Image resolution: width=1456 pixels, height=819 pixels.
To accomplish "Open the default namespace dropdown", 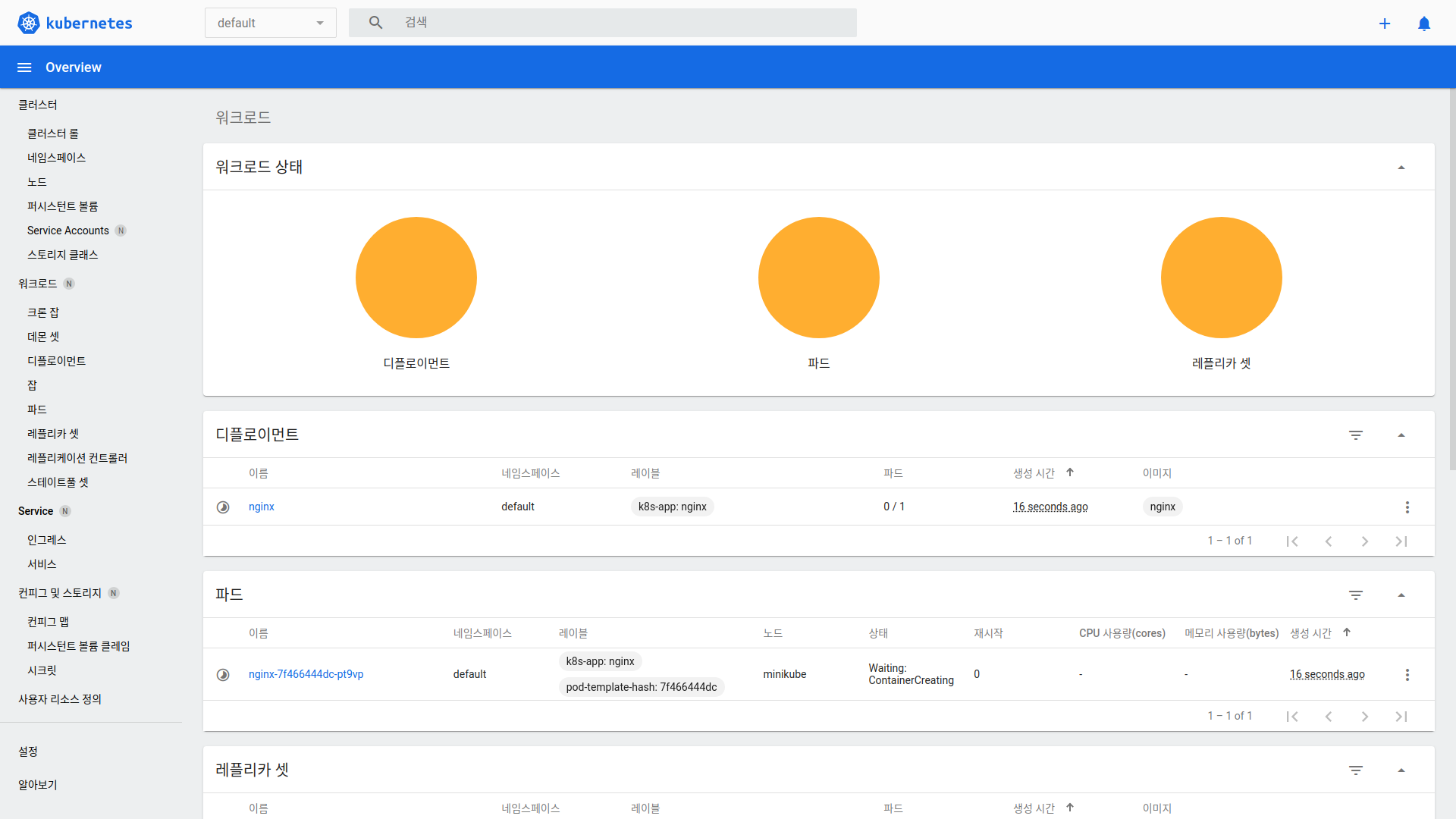I will (270, 23).
